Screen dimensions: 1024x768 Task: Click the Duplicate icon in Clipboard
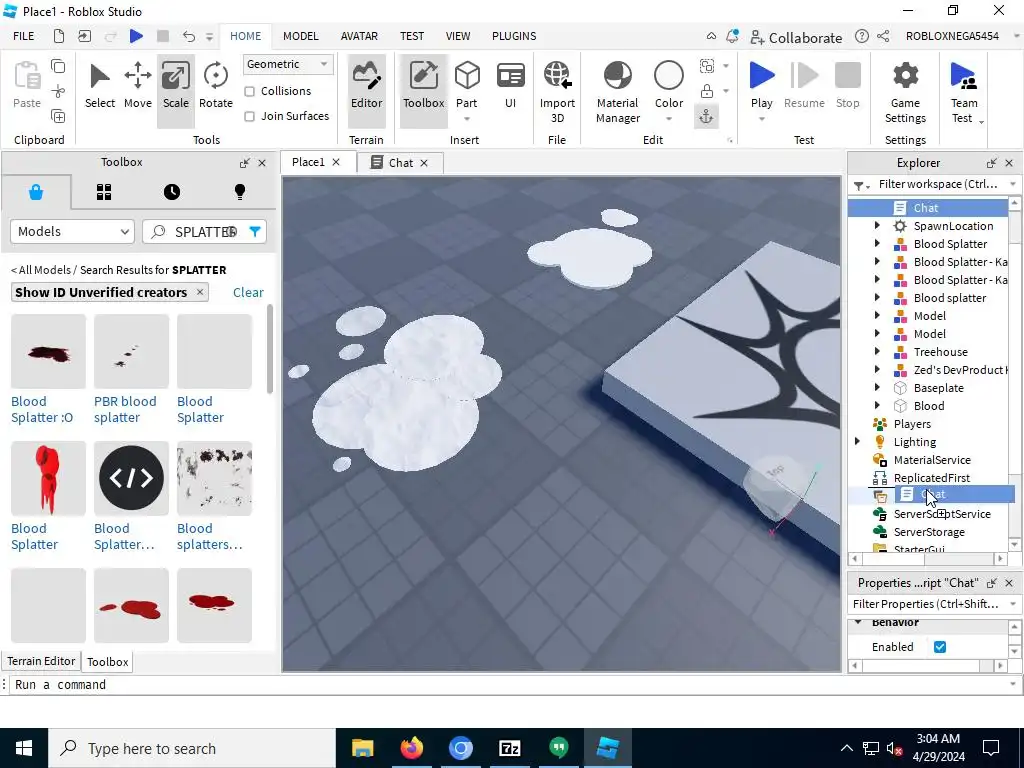coord(58,117)
